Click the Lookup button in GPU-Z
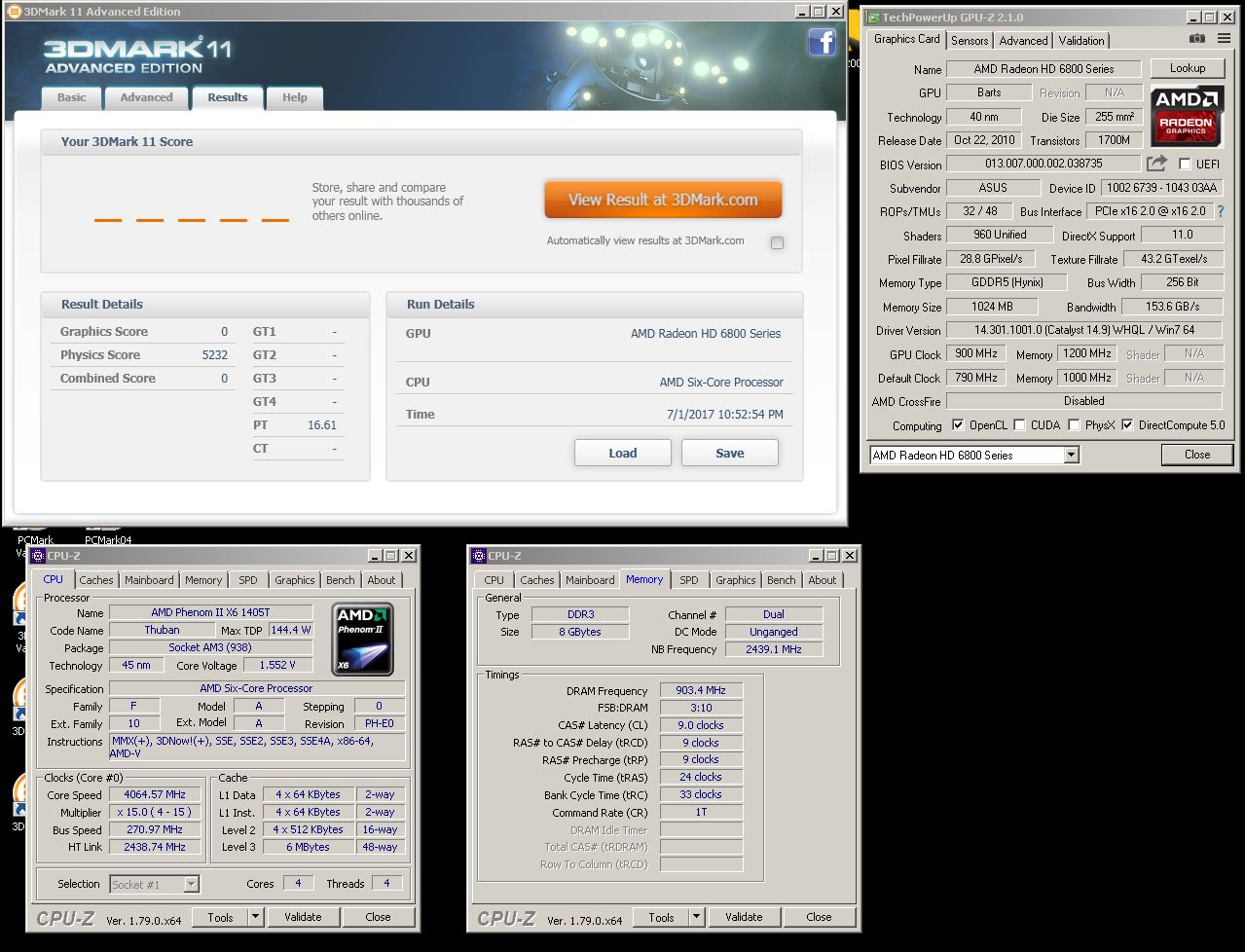Screen dimensions: 1245x952 (1188, 68)
